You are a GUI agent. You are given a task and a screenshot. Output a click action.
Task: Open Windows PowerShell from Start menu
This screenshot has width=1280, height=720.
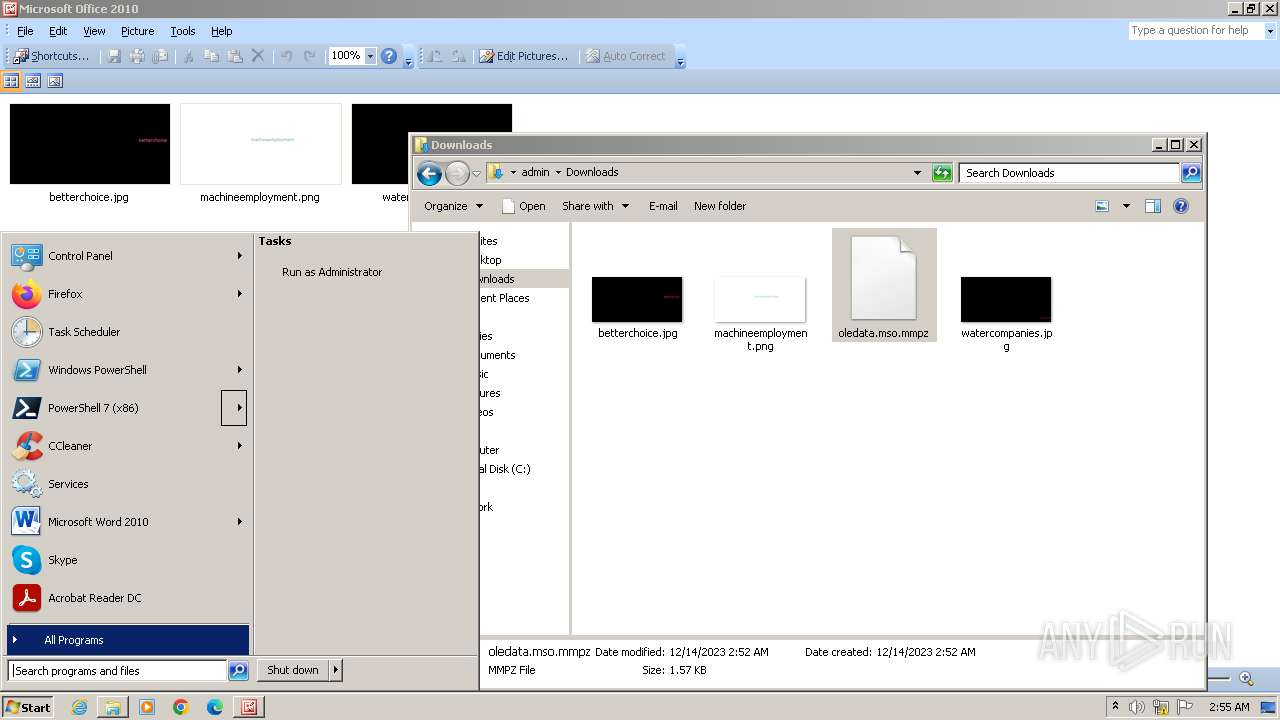point(127,370)
